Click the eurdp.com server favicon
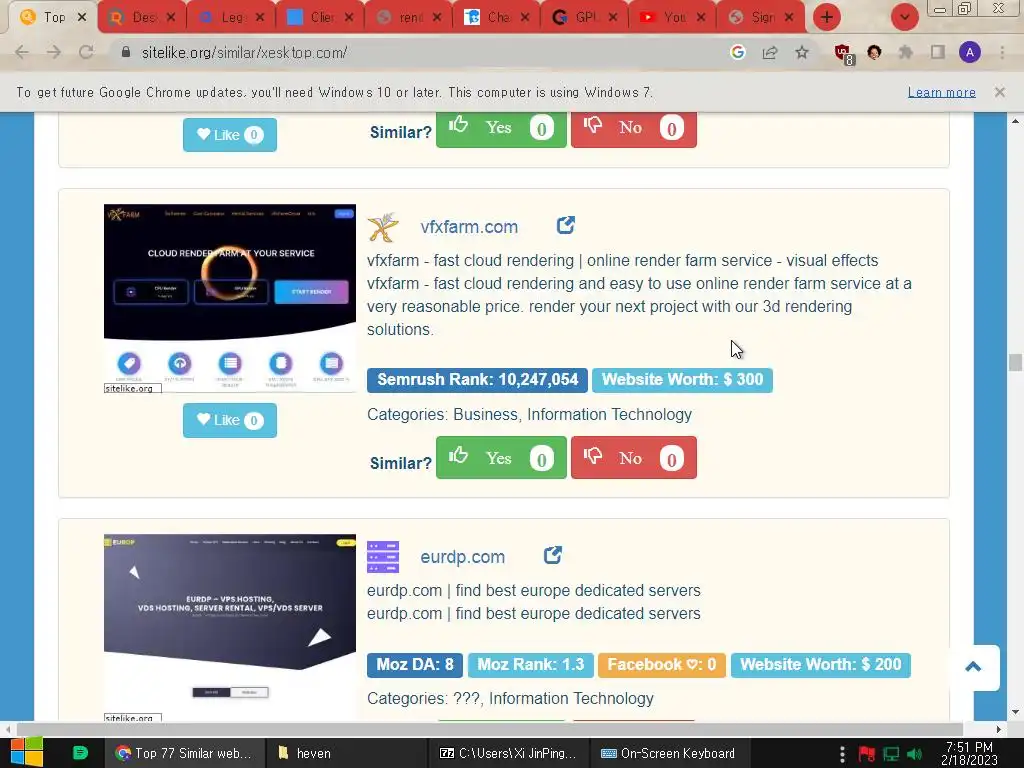Image resolution: width=1024 pixels, height=768 pixels. 383,557
